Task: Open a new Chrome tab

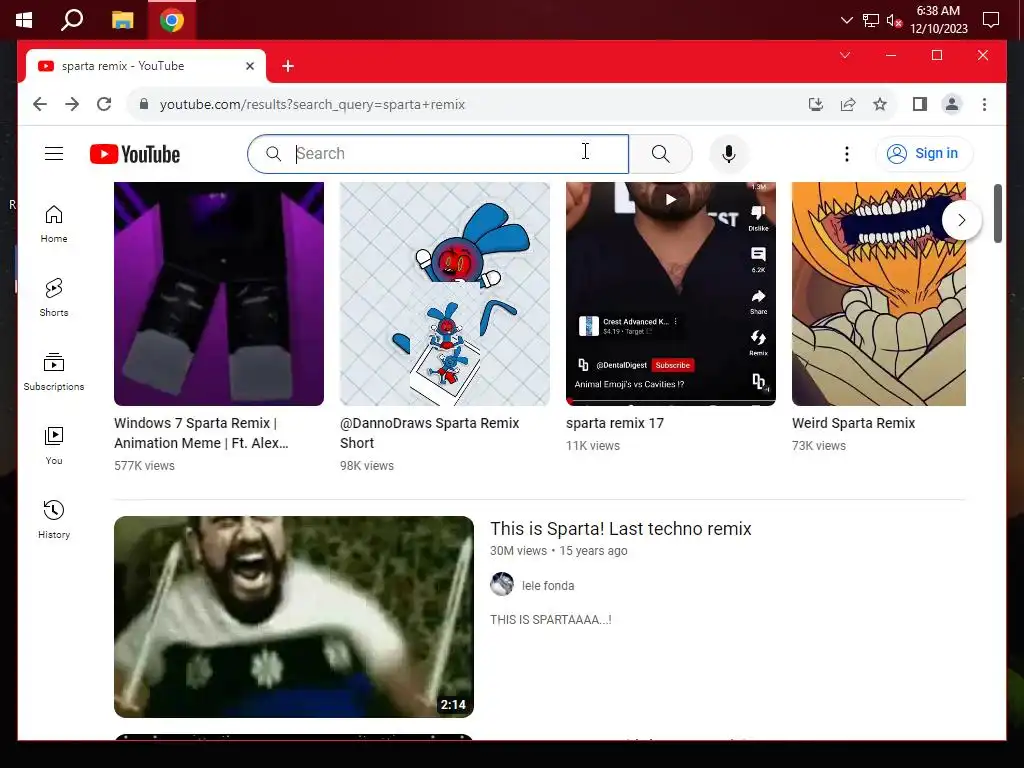Action: [288, 66]
